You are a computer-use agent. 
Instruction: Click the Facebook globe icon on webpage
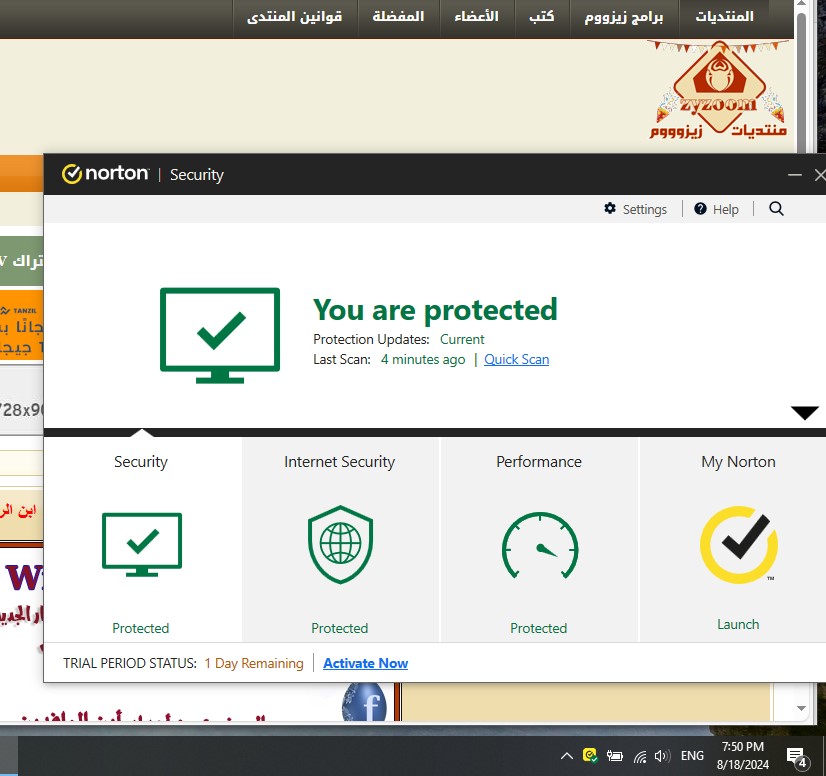[364, 701]
